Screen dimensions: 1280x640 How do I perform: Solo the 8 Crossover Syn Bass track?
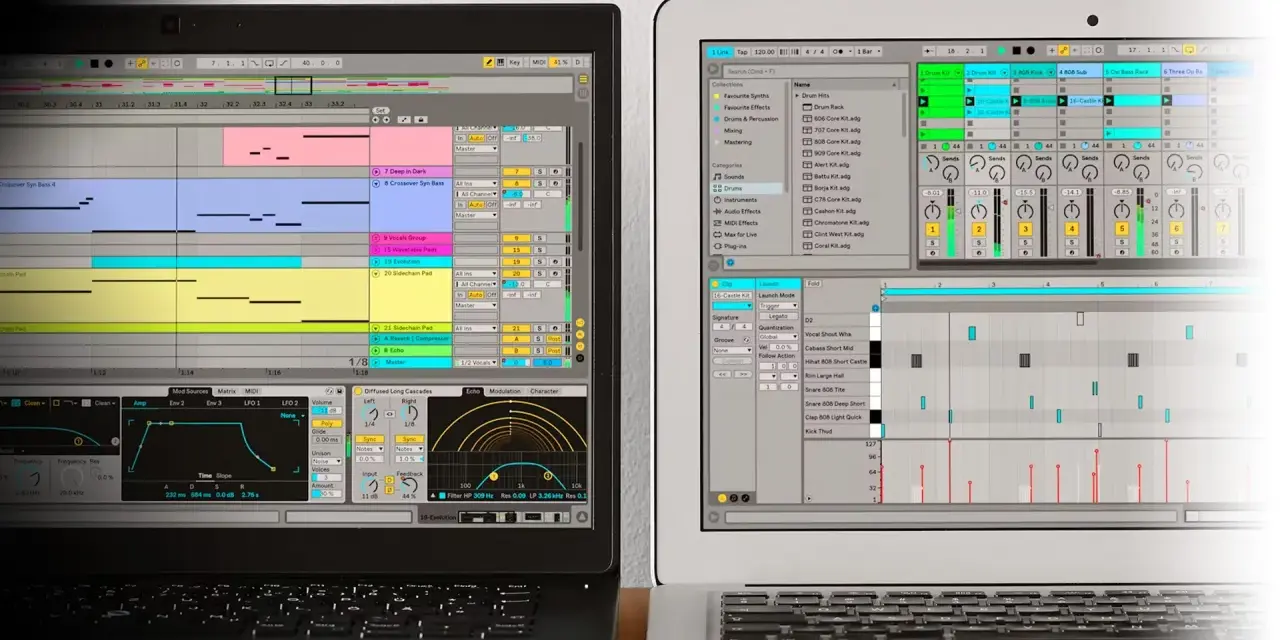tap(539, 183)
